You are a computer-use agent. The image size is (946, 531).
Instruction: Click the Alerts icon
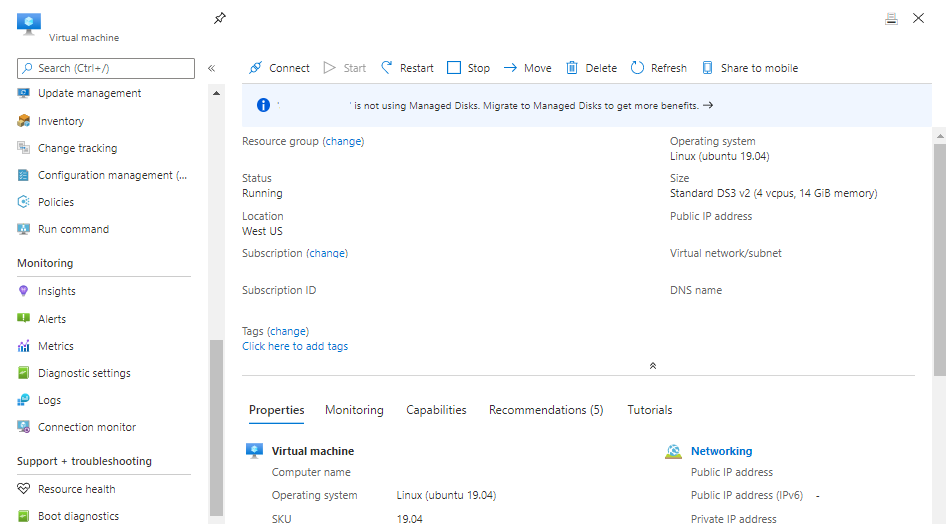(24, 319)
